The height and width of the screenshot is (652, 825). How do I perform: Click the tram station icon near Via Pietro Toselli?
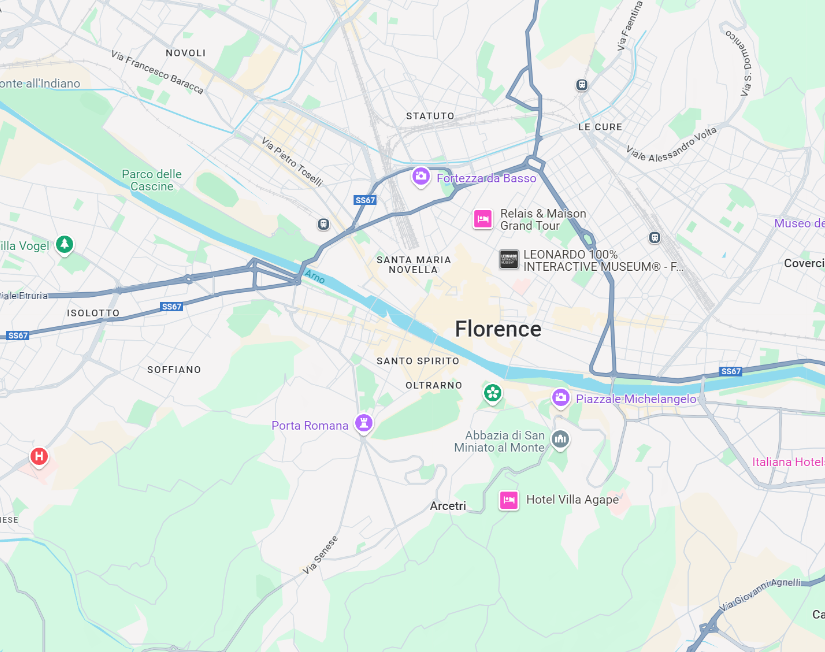pyautogui.click(x=324, y=225)
